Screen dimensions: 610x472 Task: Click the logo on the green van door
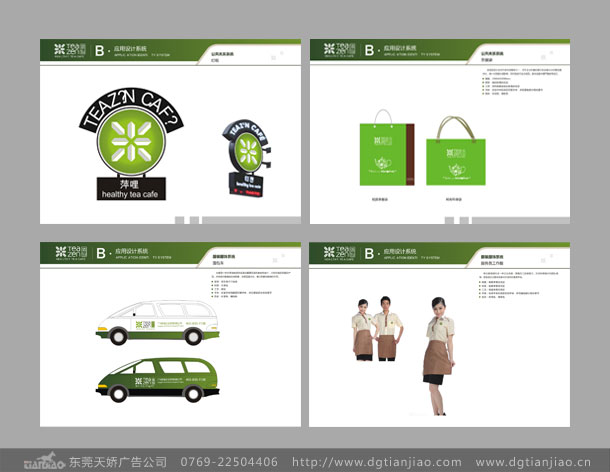145,382
